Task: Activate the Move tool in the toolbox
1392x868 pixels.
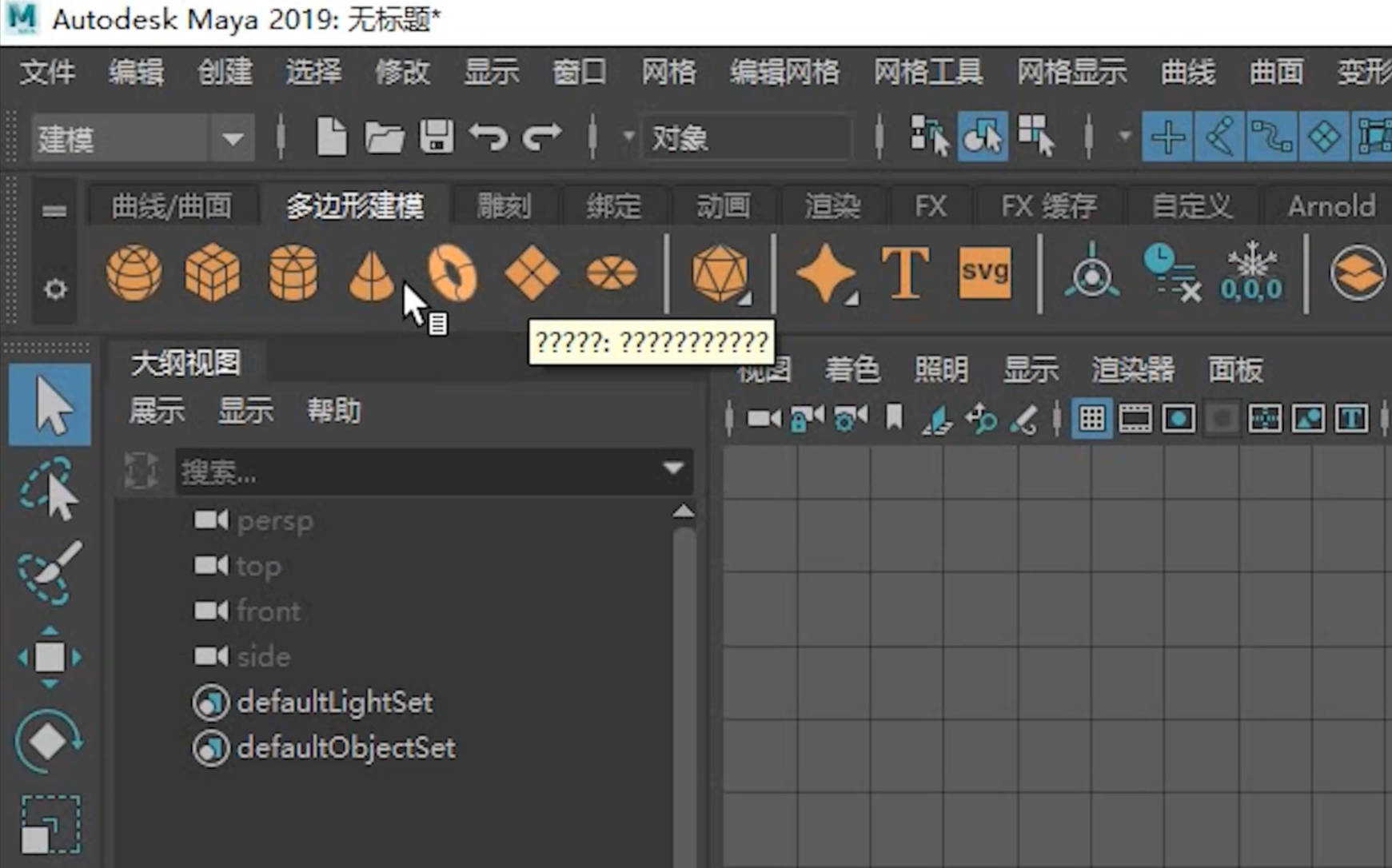Action: (50, 657)
